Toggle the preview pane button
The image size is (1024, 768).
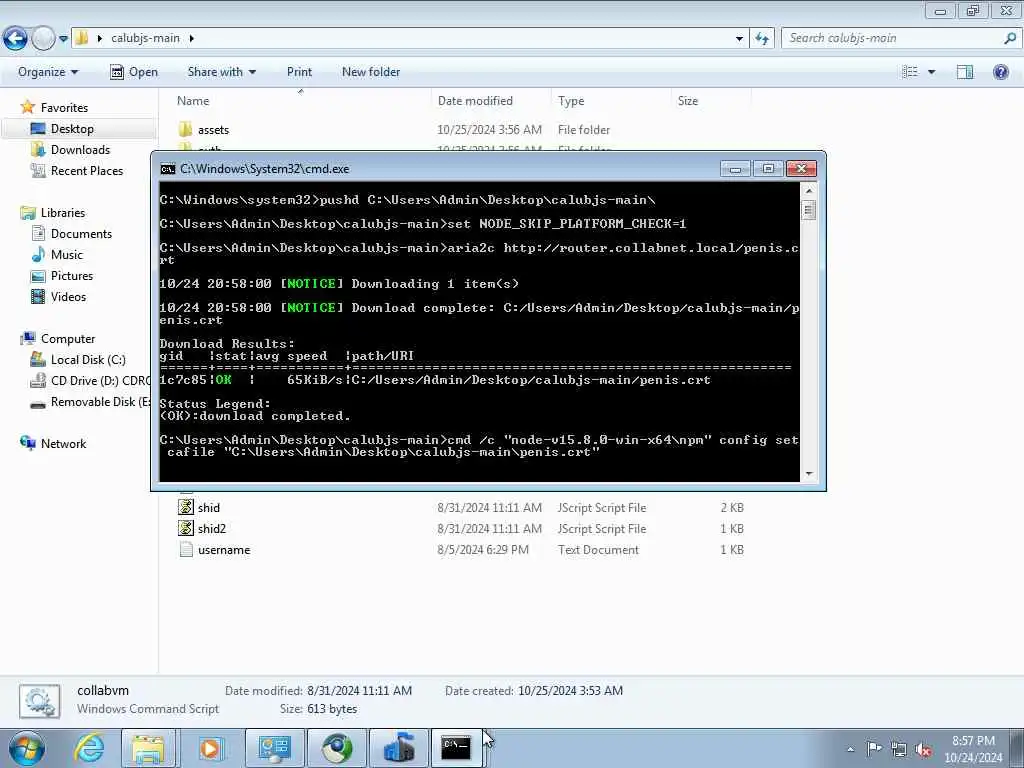coord(965,72)
